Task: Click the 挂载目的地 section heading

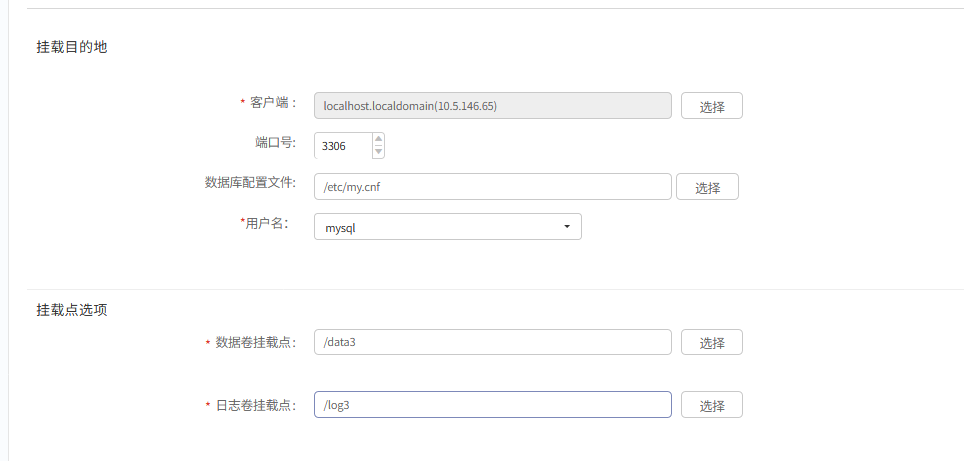Action: pyautogui.click(x=72, y=47)
